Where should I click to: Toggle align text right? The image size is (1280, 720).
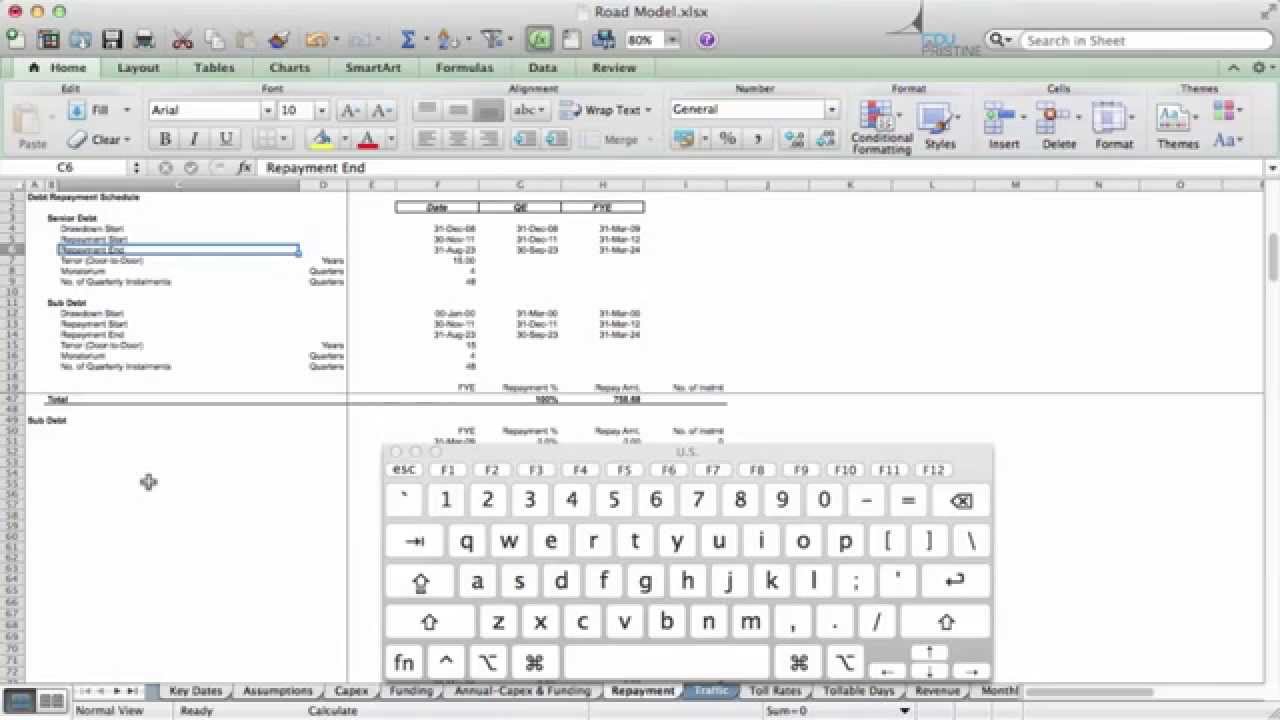(490, 139)
